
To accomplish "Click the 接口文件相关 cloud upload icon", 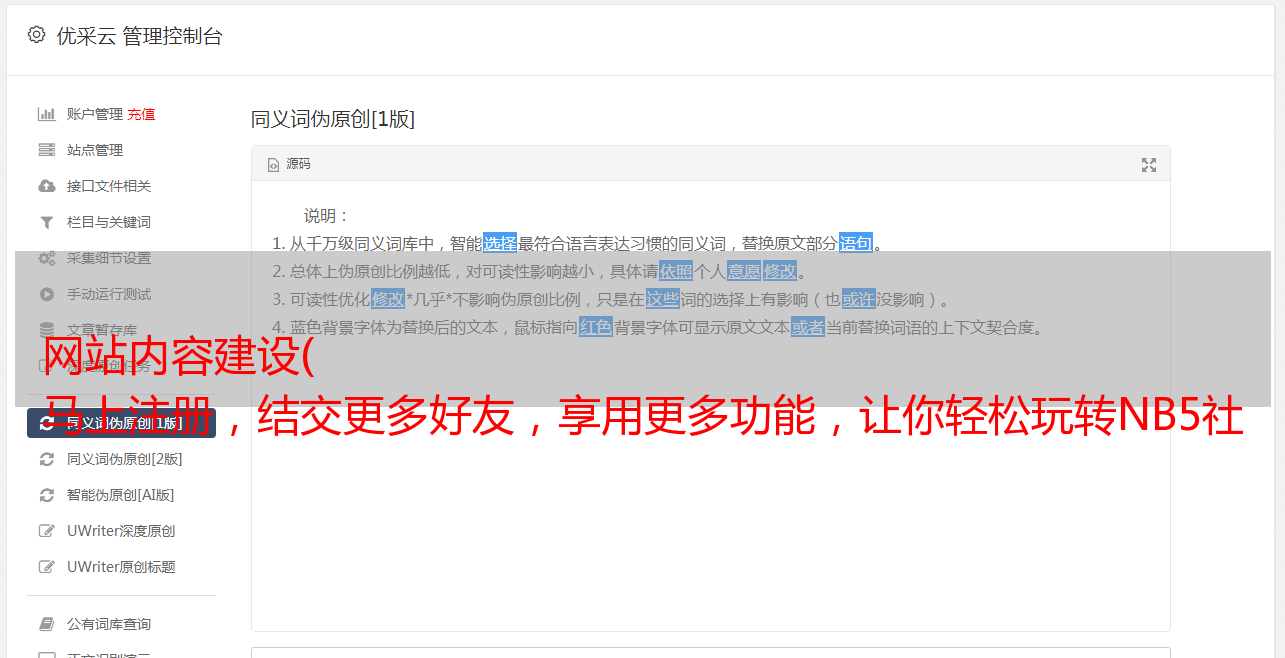I will pyautogui.click(x=46, y=186).
